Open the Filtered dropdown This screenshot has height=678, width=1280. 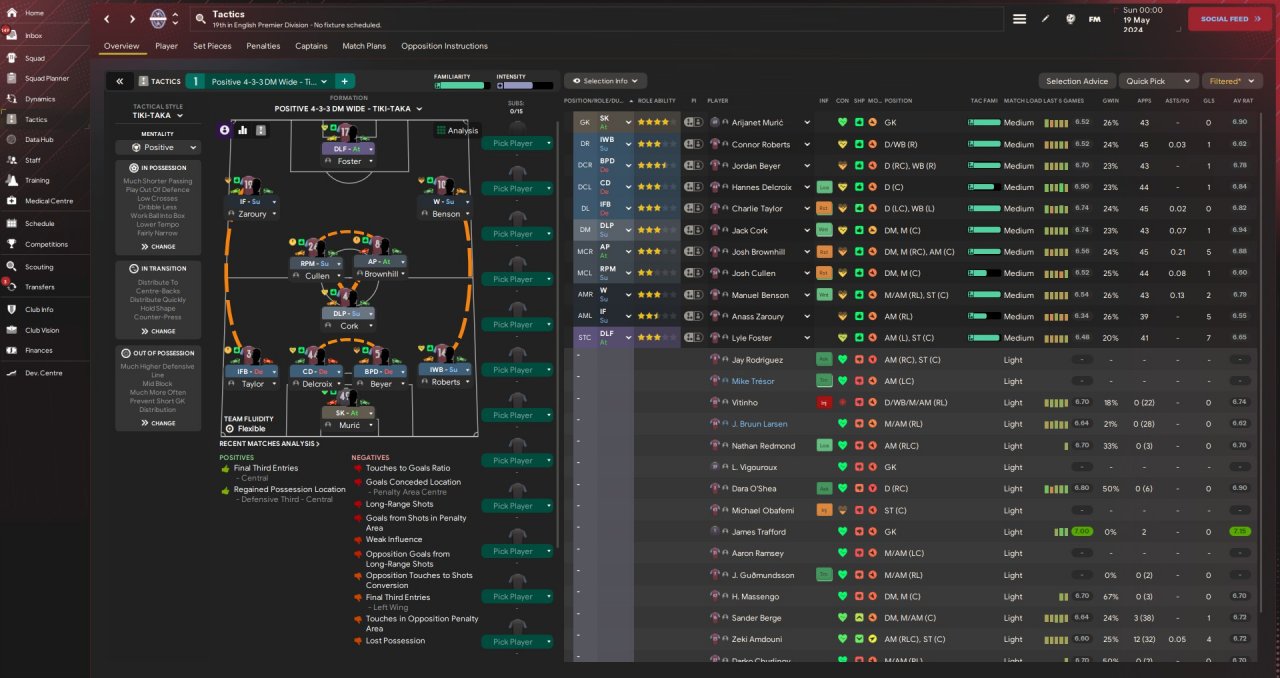[x=1230, y=81]
